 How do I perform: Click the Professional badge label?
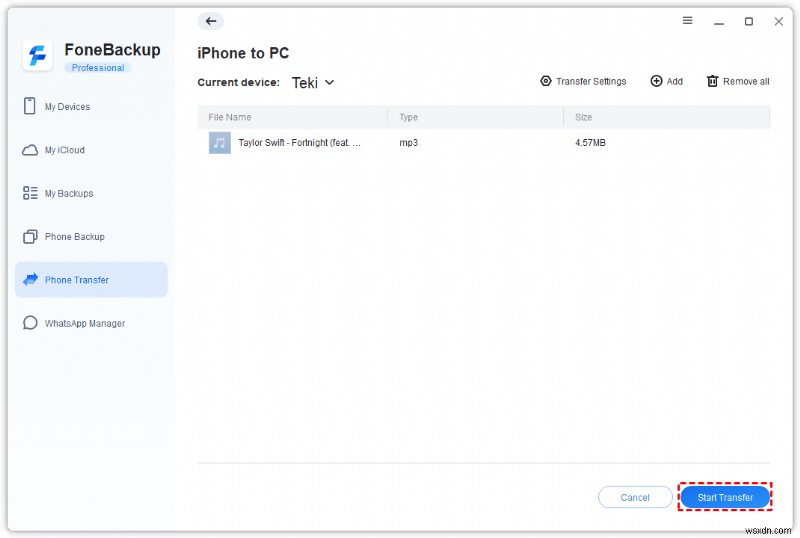click(98, 67)
